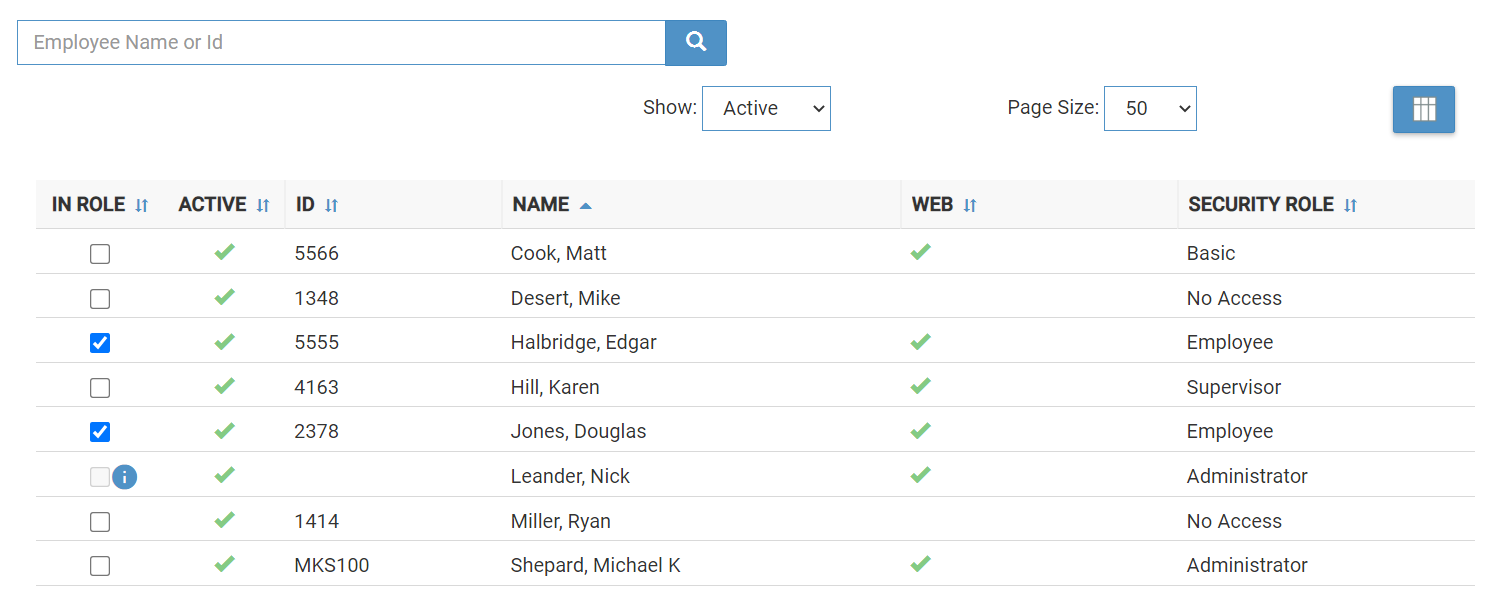Click the magnifying glass search button
Viewport: 1496px width, 612px height.
(696, 43)
